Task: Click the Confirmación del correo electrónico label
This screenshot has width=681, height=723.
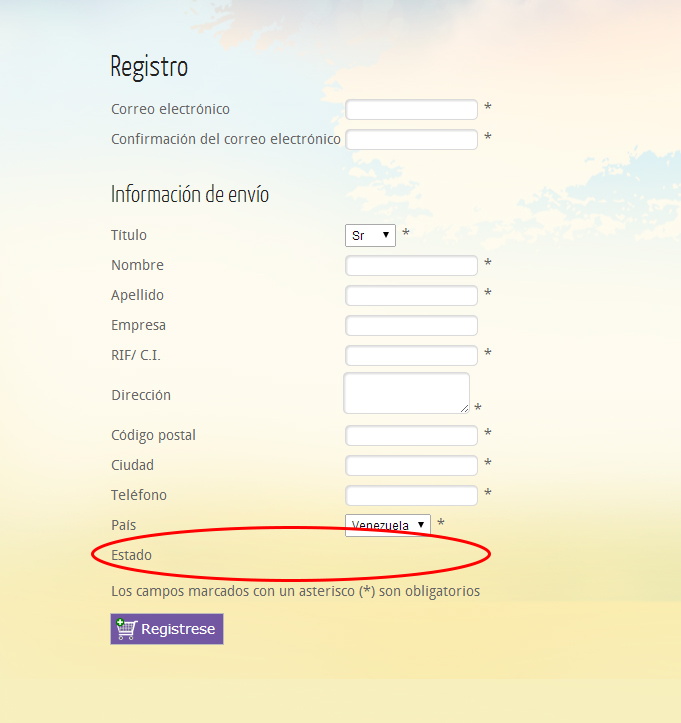Action: (x=226, y=139)
